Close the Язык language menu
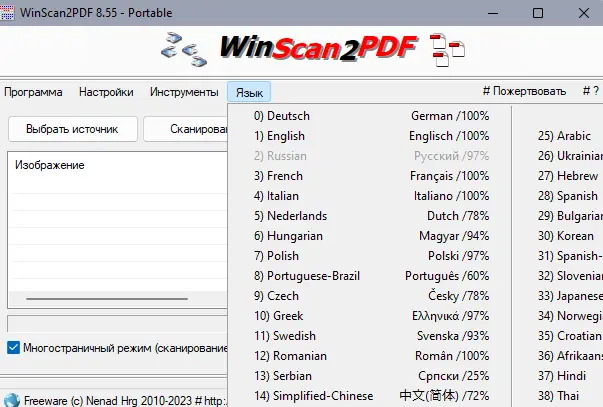This screenshot has height=407, width=603. (249, 92)
